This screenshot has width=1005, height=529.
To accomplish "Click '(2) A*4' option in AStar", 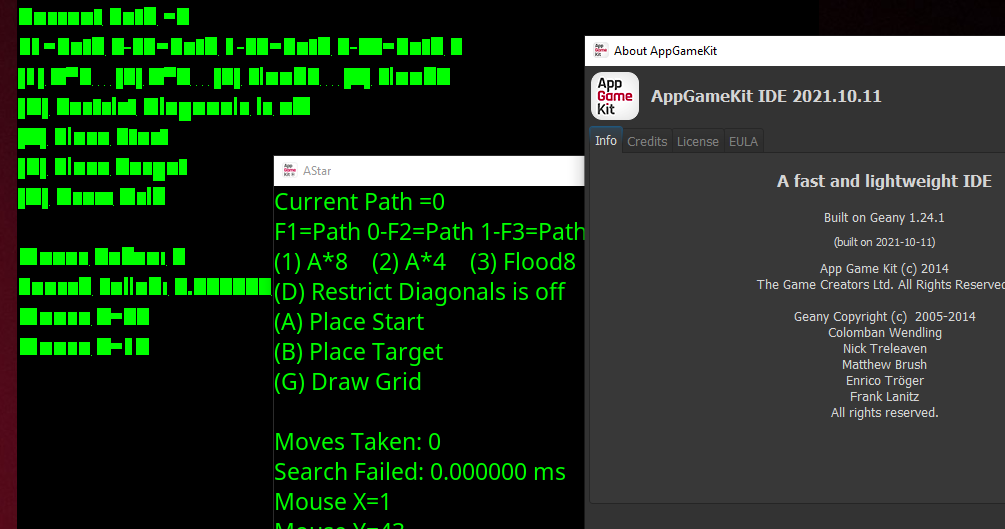I will (409, 262).
